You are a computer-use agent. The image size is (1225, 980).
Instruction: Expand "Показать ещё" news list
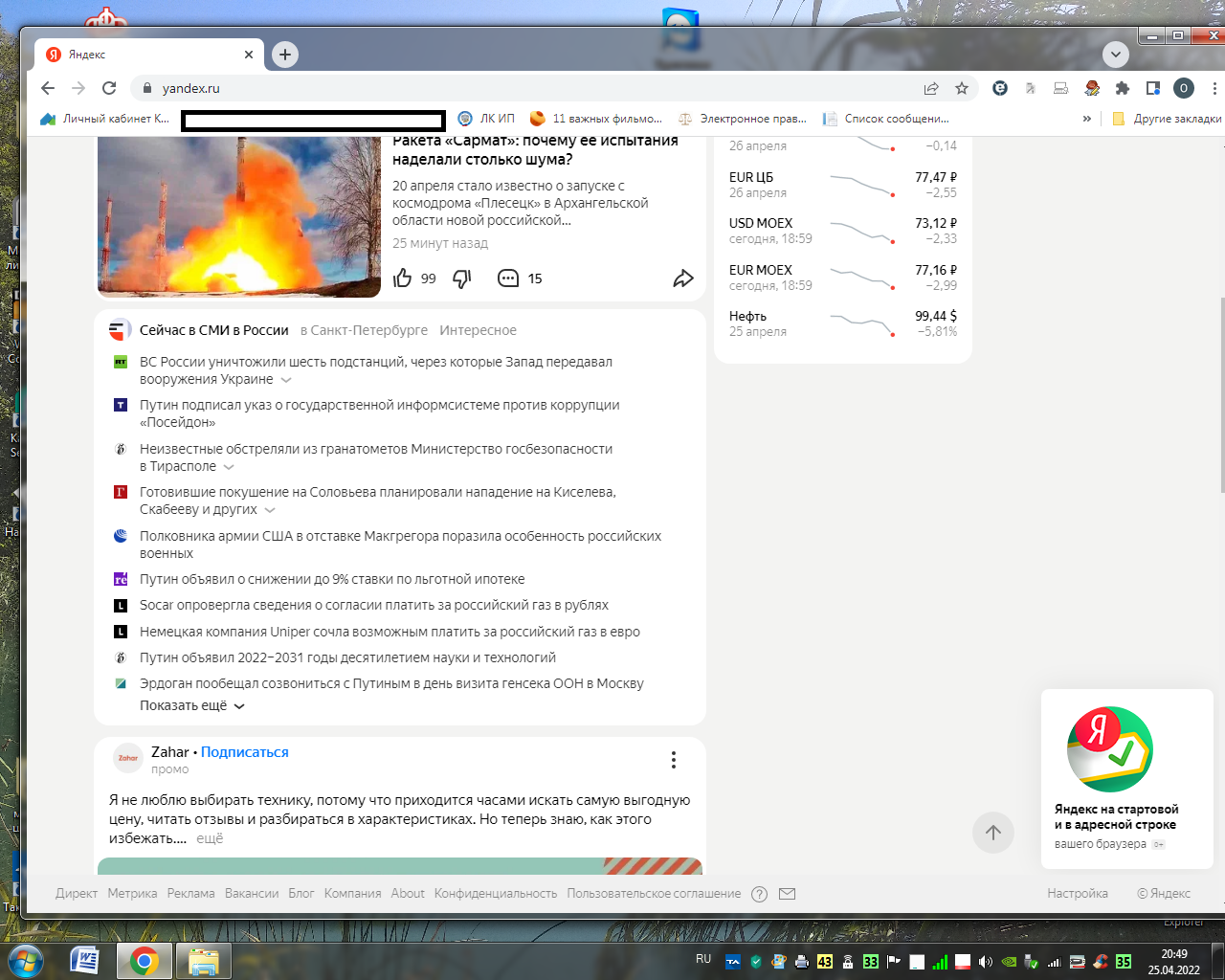192,705
